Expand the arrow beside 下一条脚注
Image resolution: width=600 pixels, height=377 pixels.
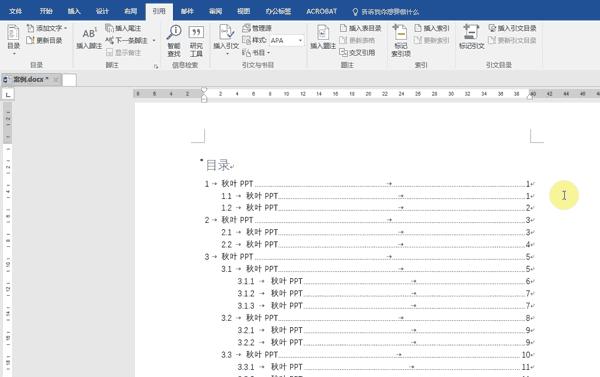pyautogui.click(x=154, y=40)
